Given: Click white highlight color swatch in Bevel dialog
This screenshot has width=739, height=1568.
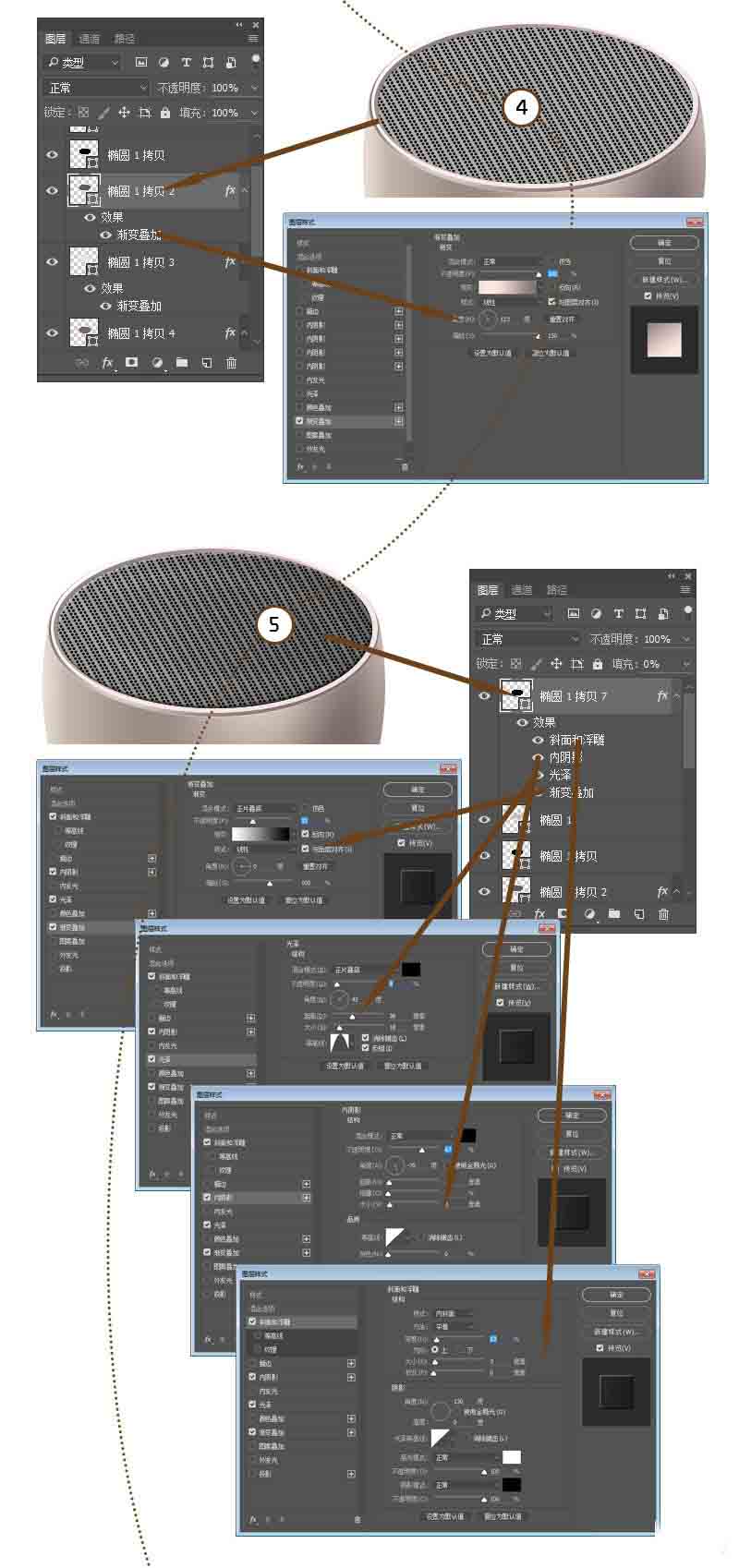Looking at the screenshot, I should click(x=512, y=1457).
